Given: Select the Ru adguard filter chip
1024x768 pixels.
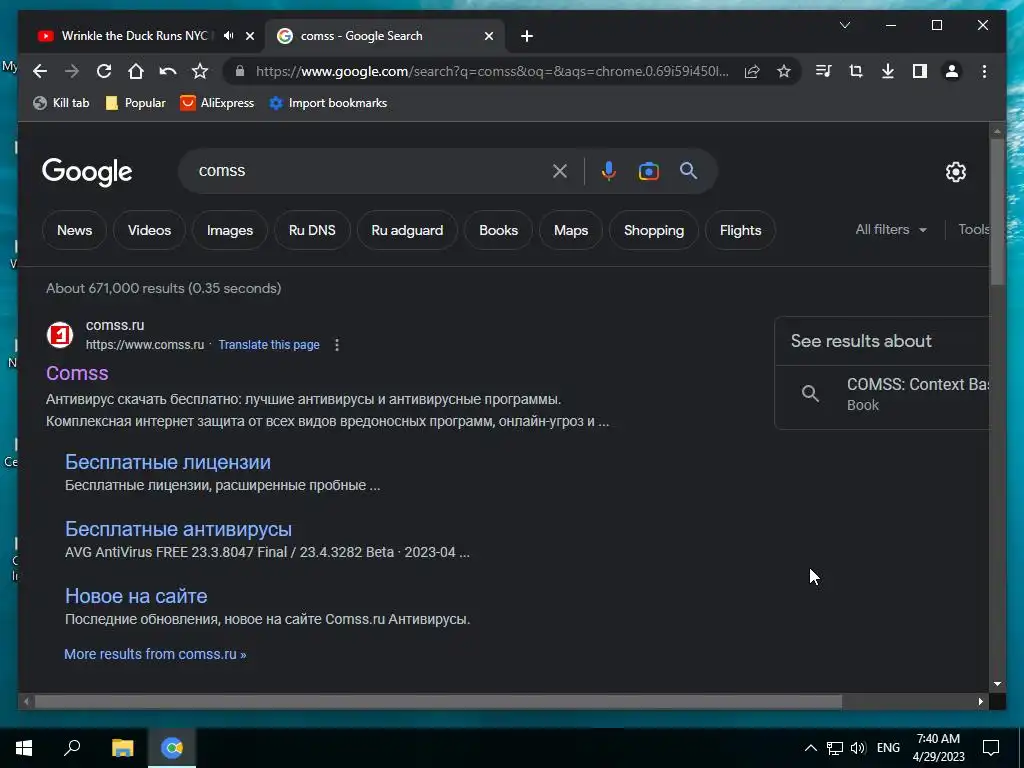Looking at the screenshot, I should point(407,230).
